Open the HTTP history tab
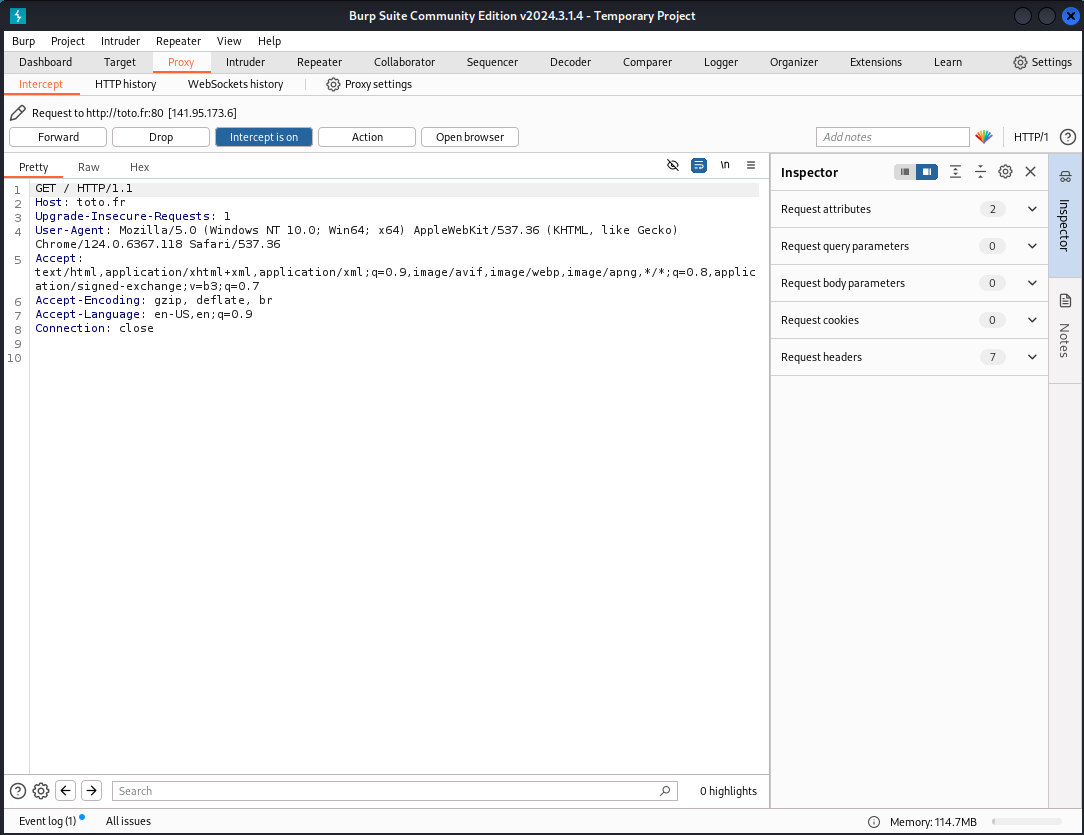 coord(125,84)
